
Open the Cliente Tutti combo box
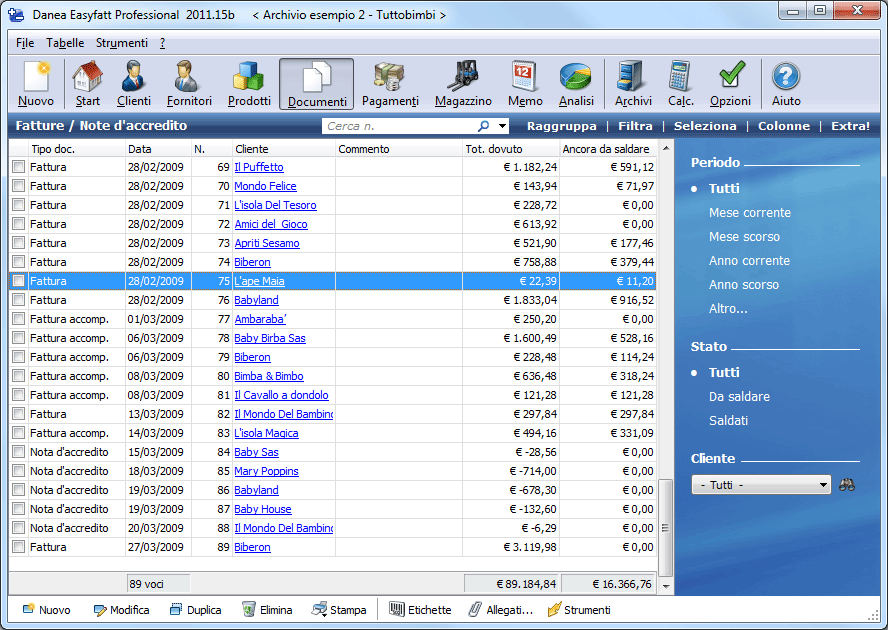[x=761, y=485]
